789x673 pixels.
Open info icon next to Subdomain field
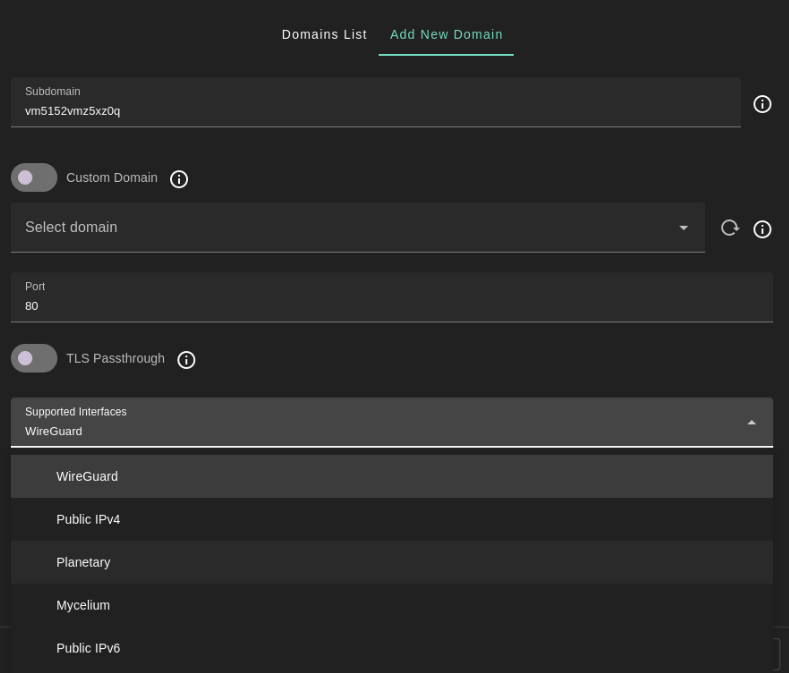click(x=762, y=104)
